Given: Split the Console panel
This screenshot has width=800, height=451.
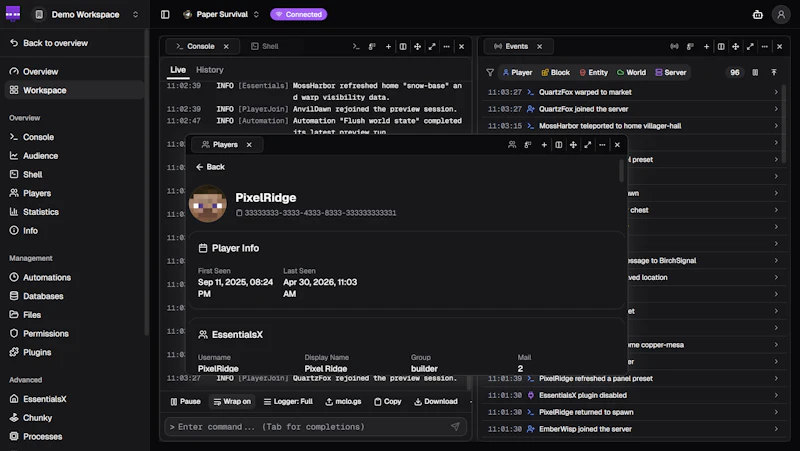Looking at the screenshot, I should tap(403, 46).
